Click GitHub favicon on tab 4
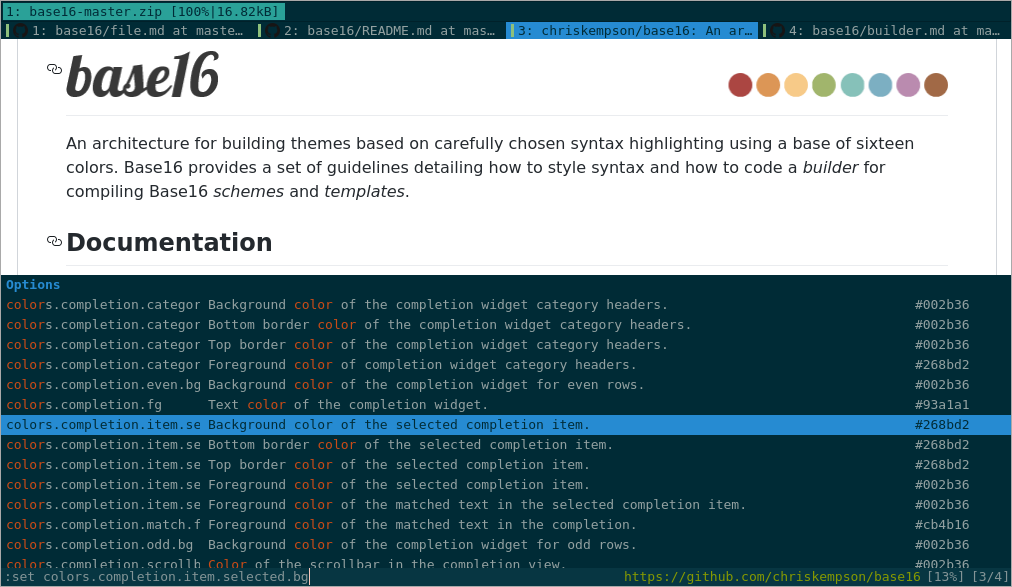This screenshot has width=1012, height=587. 777,30
